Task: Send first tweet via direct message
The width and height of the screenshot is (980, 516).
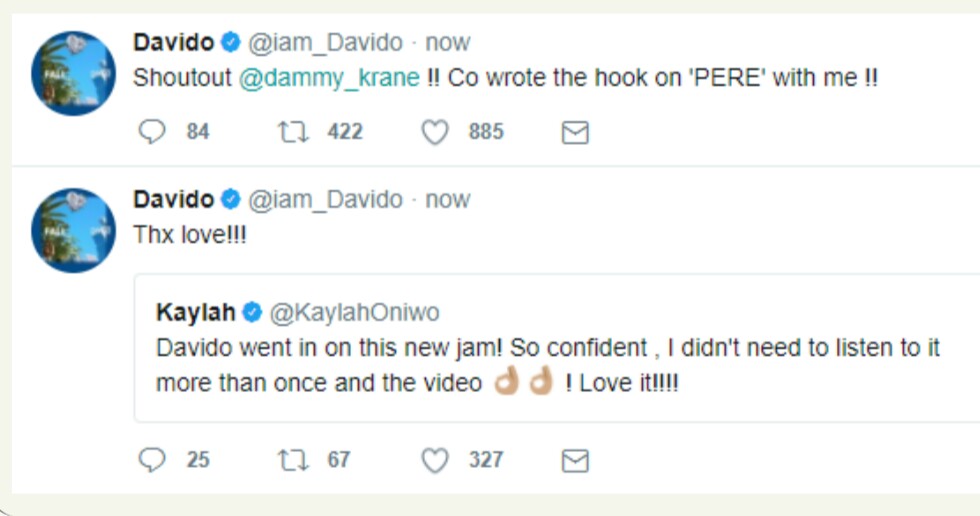Action: [x=575, y=132]
